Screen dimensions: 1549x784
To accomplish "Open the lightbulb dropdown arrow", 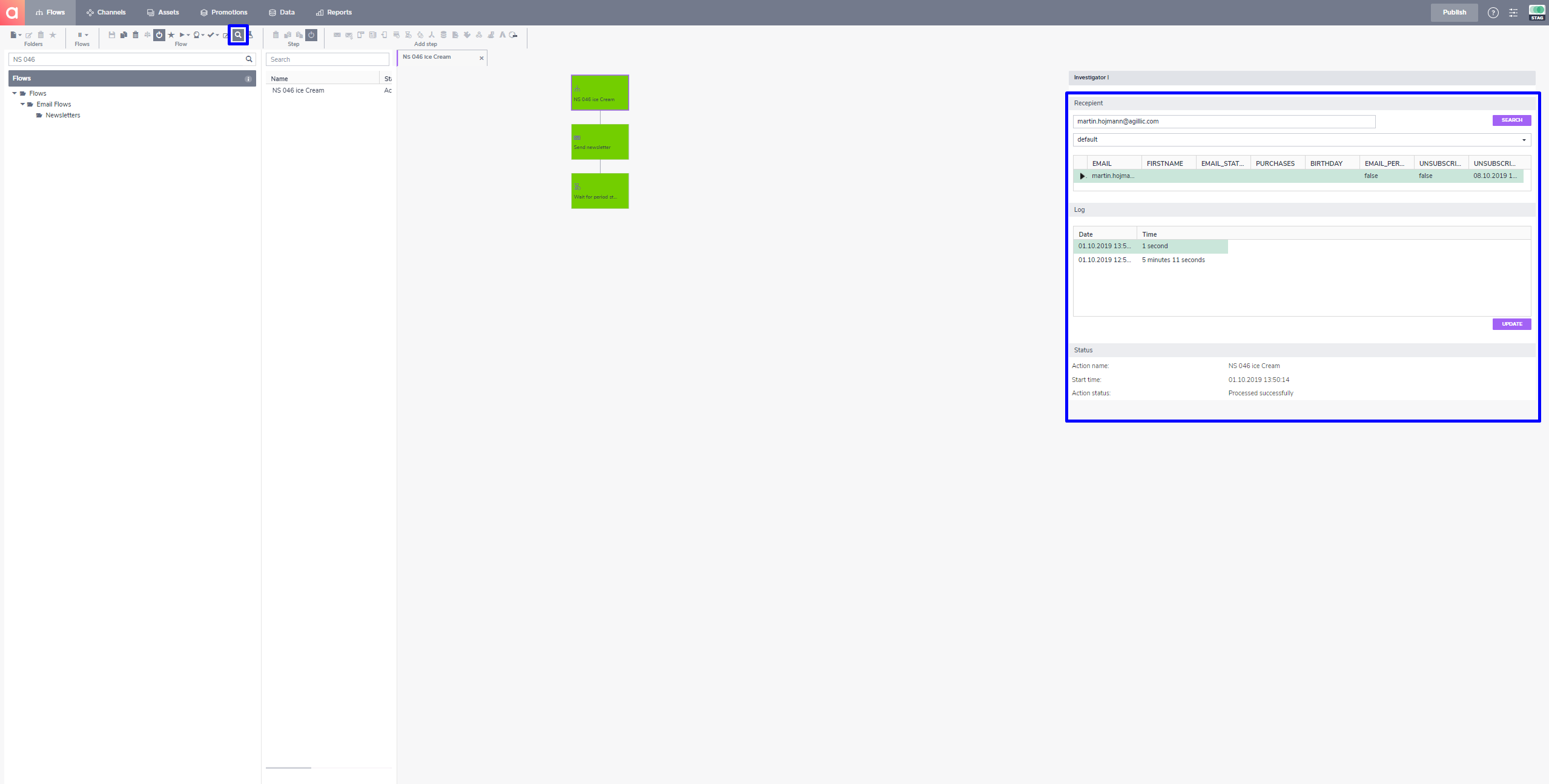I will click(203, 35).
